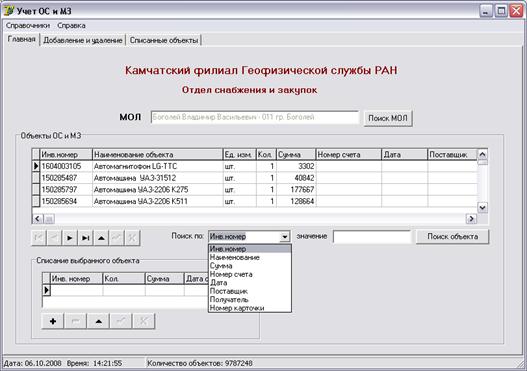Add new write-off record with plus button
Image resolution: width=527 pixels, height=371 pixels.
53,321
